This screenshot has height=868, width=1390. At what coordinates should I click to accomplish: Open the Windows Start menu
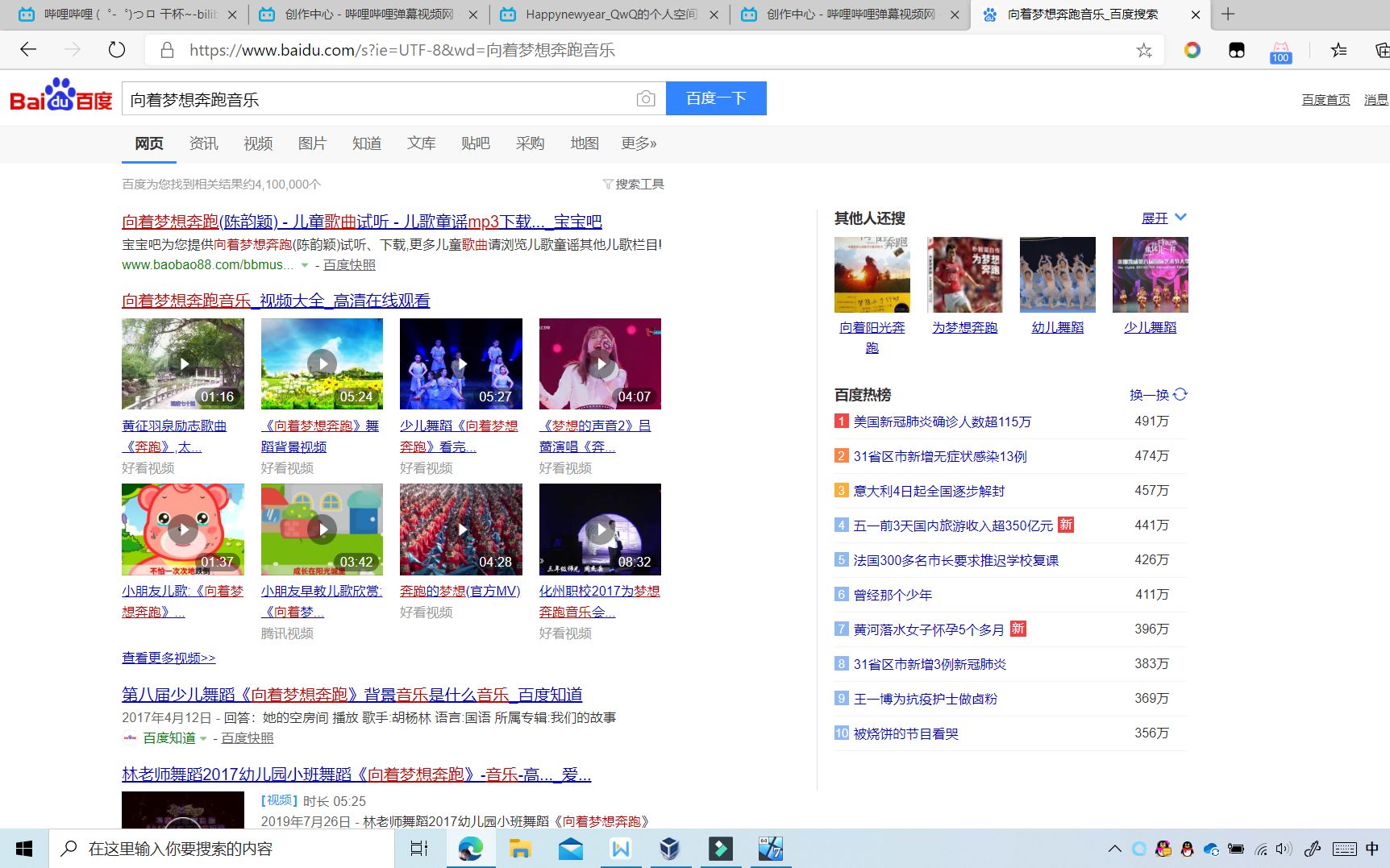(x=24, y=849)
